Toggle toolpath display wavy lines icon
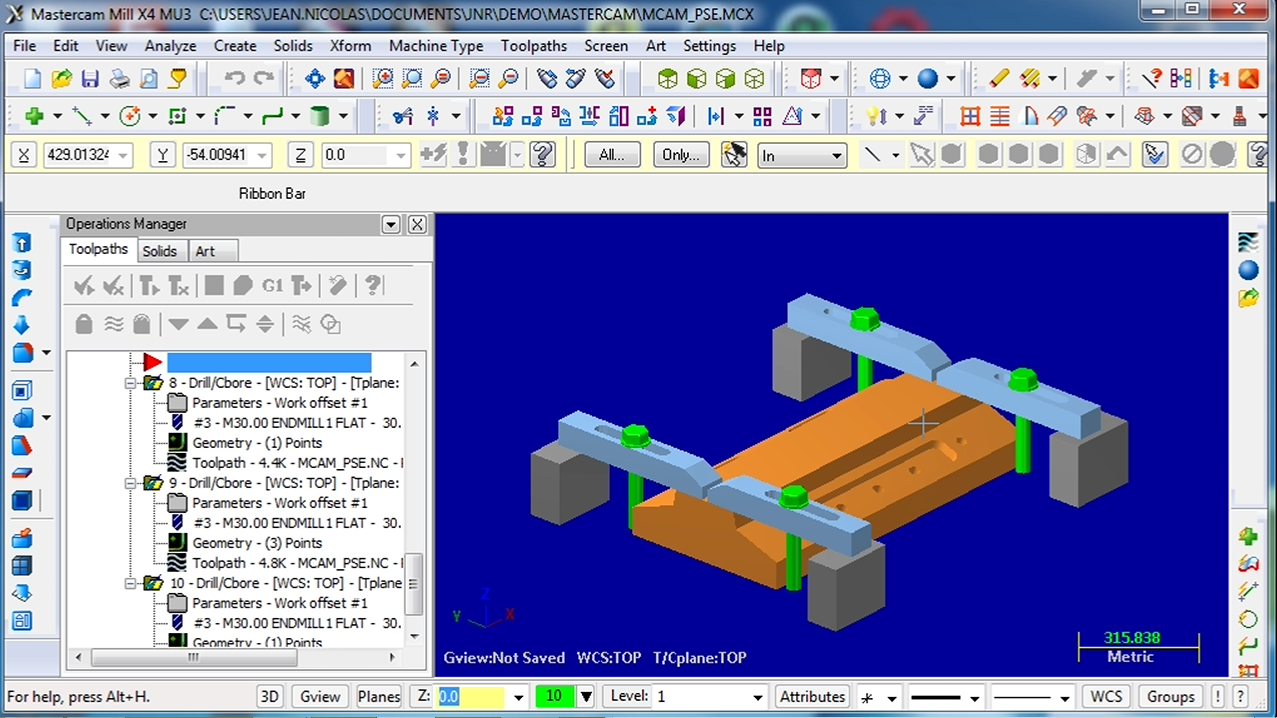 click(x=113, y=323)
